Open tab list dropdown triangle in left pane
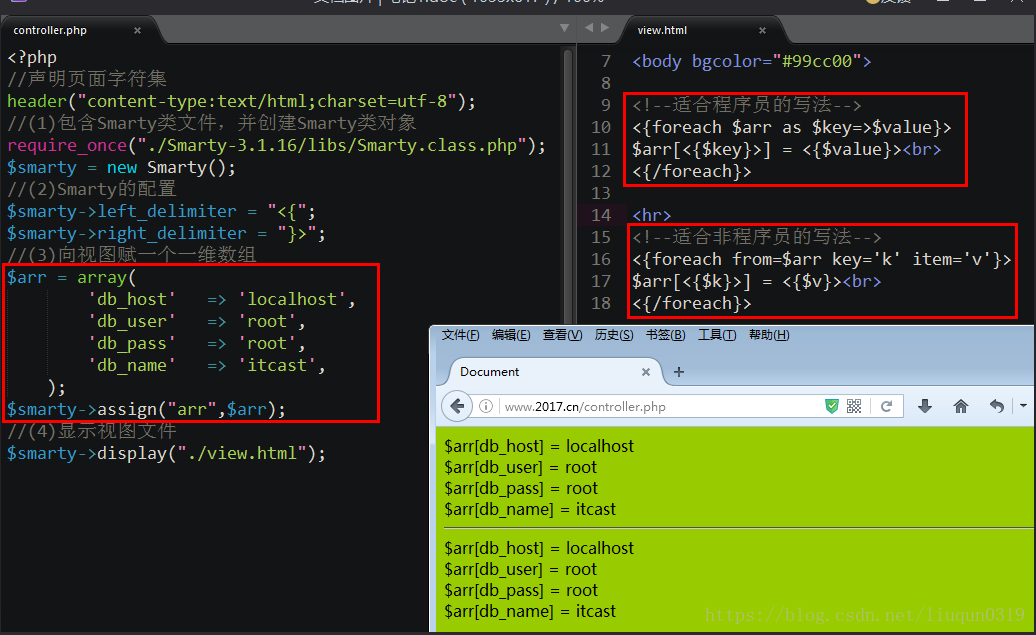 564,28
